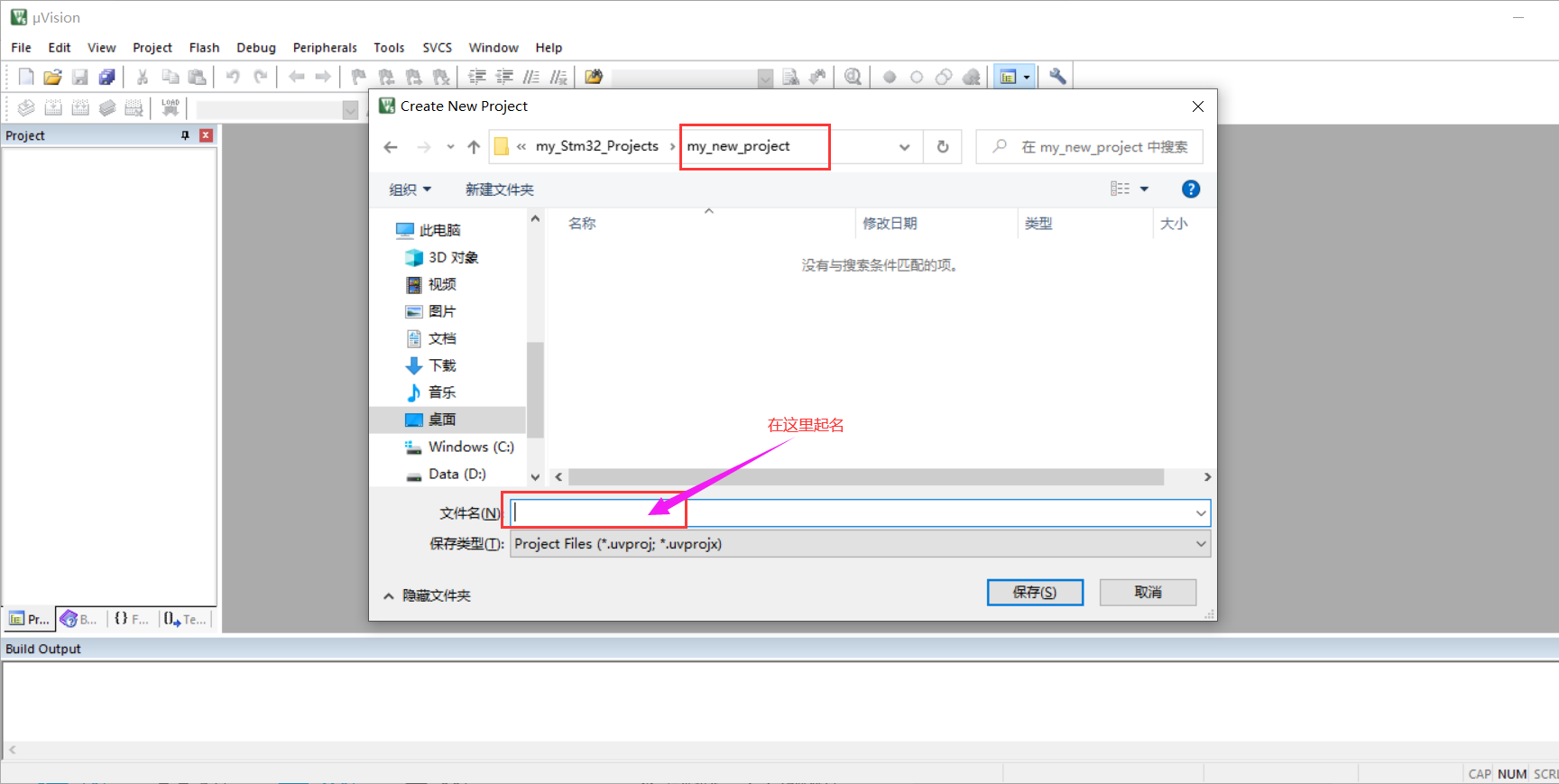Click the Batch Build icon
Viewport: 1559px width, 784px height.
coord(107,108)
